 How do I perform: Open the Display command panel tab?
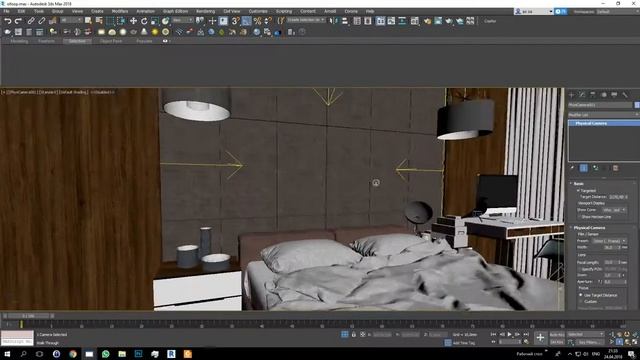pyautogui.click(x=614, y=95)
